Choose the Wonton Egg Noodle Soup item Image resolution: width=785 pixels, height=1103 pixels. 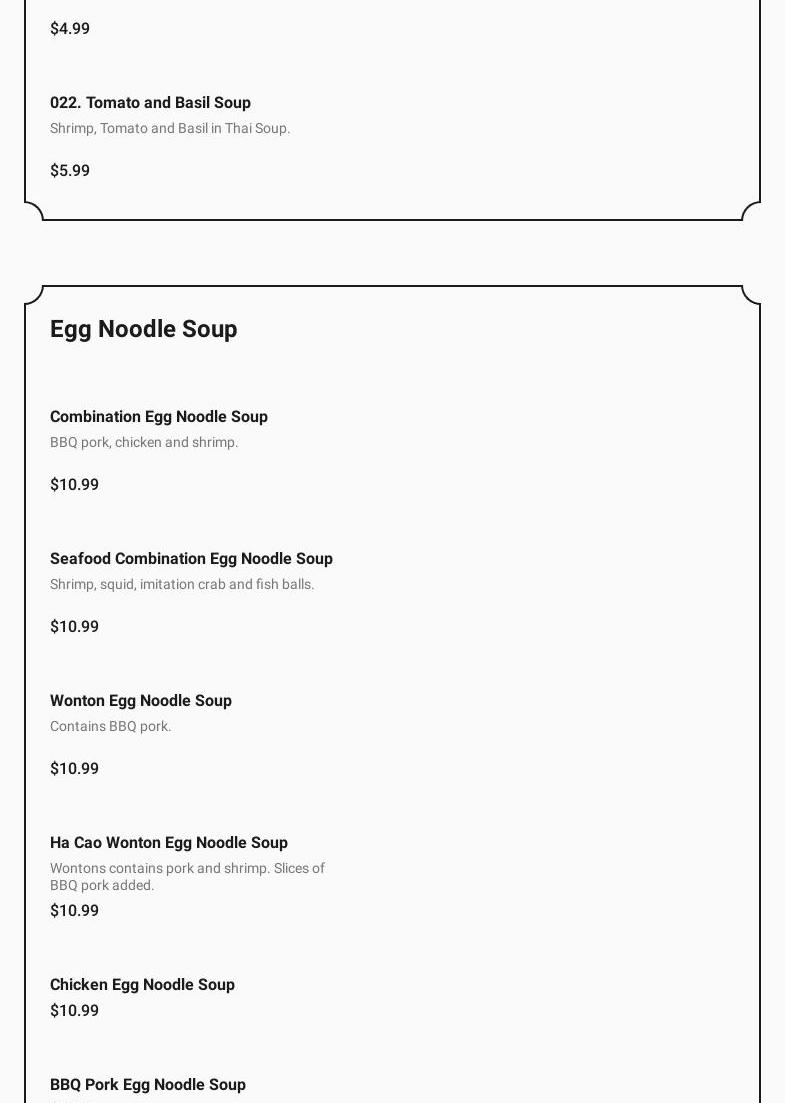[x=141, y=700]
